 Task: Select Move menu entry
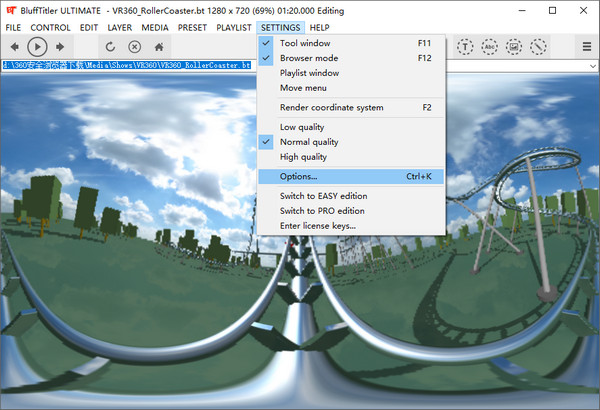tap(351, 88)
